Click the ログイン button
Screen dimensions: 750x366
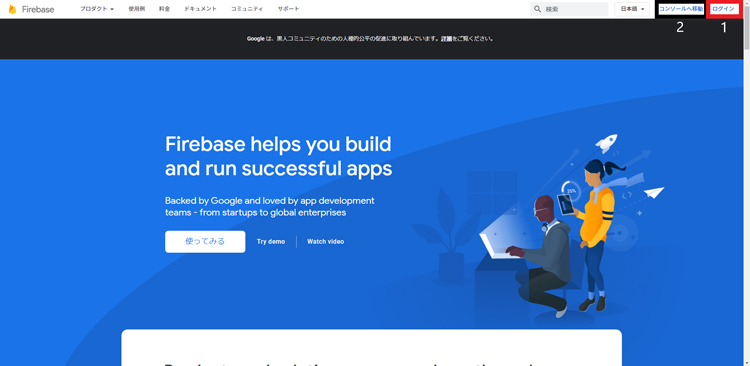[723, 9]
